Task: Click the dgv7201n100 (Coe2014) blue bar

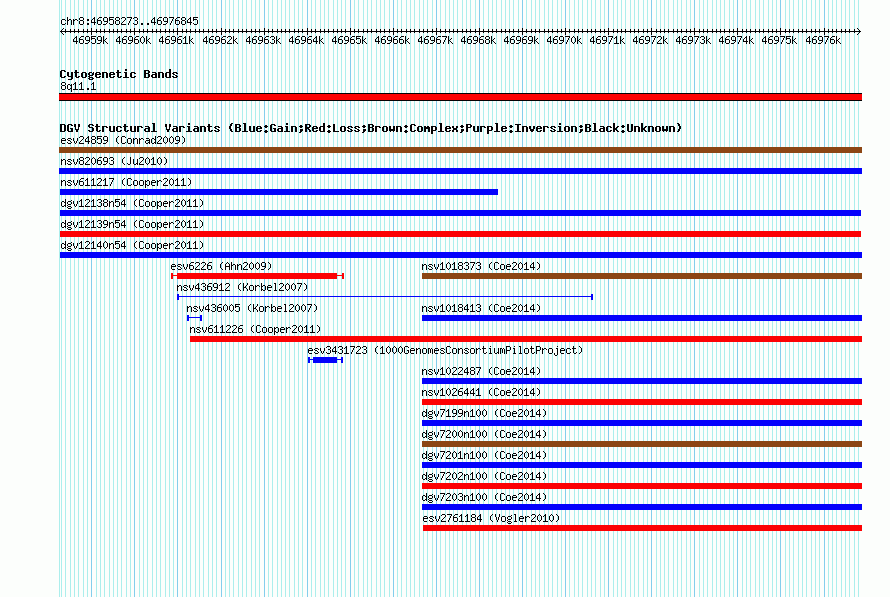Action: pos(642,465)
